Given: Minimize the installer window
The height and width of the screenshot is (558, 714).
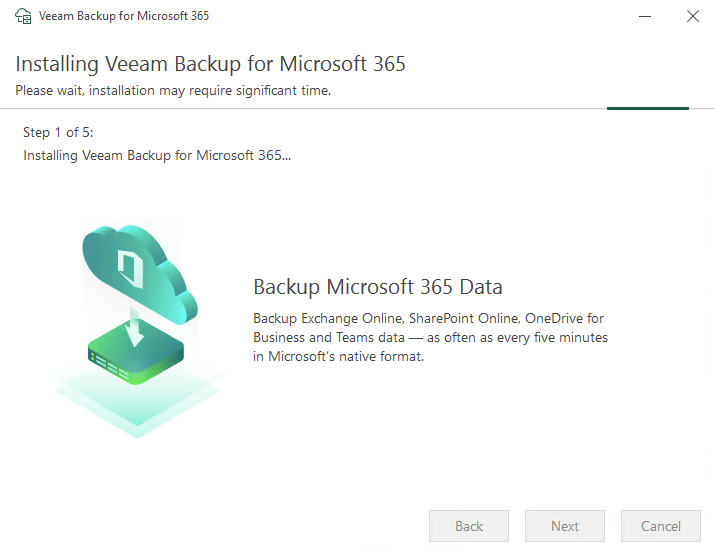Looking at the screenshot, I should pyautogui.click(x=645, y=16).
